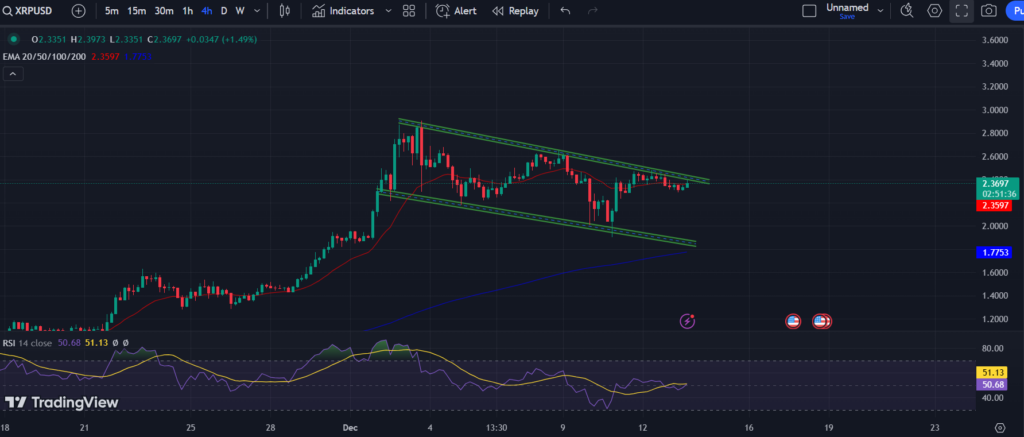
Task: Select the 30m interval
Action: [x=164, y=11]
